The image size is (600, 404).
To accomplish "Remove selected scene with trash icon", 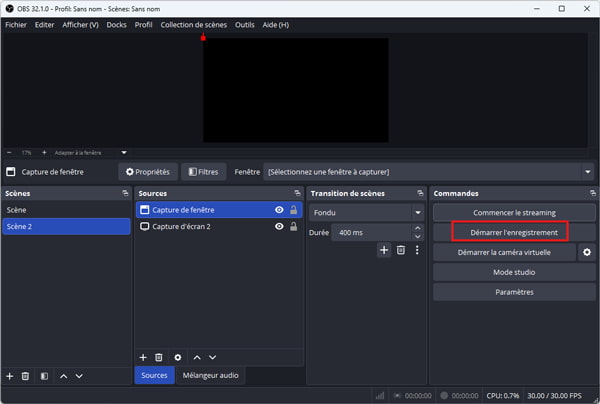I will click(26, 376).
